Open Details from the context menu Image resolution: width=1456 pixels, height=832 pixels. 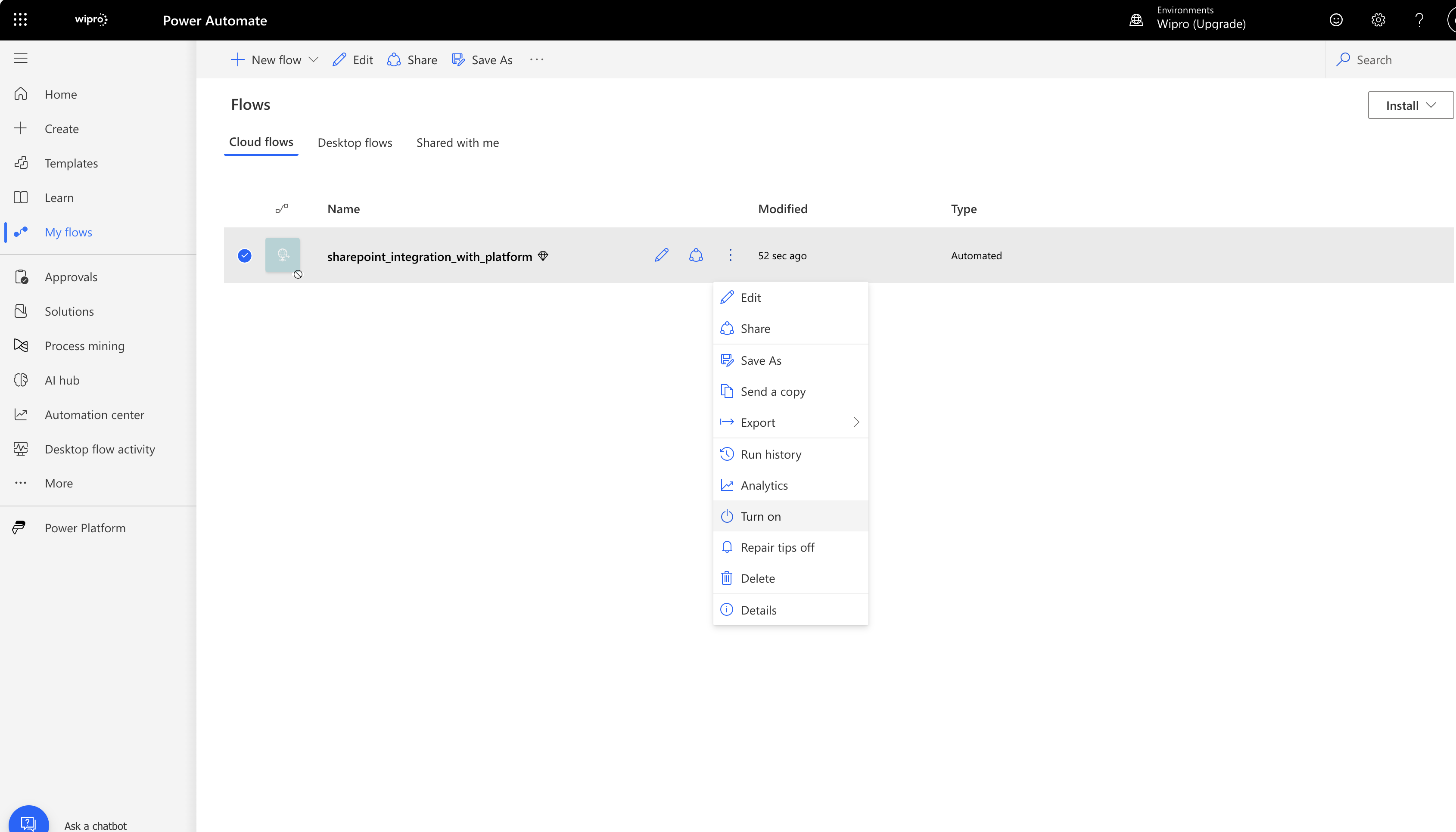point(791,610)
